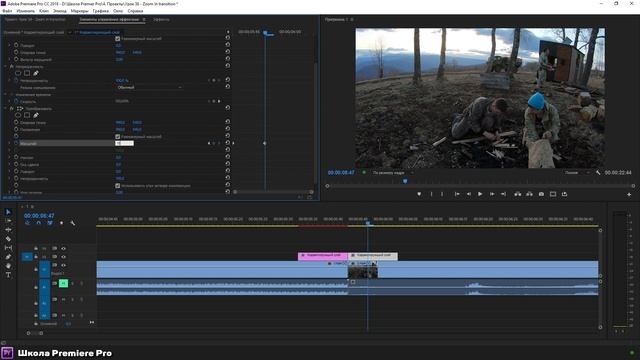The width and height of the screenshot is (640, 360).
Task: Create rectangle mask under Transform effect
Action: coord(27,115)
